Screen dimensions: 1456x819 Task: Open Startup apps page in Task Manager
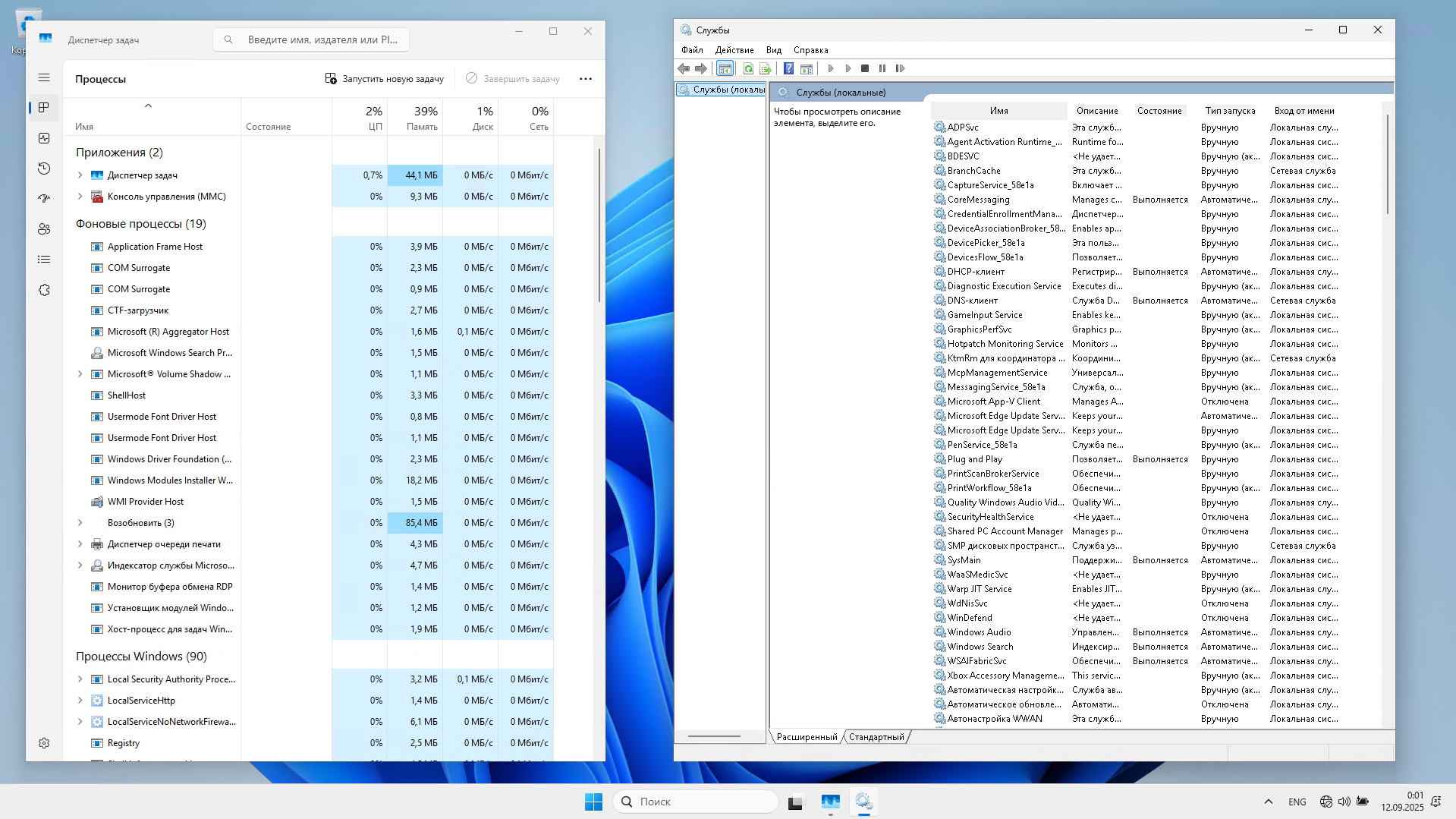pos(44,199)
